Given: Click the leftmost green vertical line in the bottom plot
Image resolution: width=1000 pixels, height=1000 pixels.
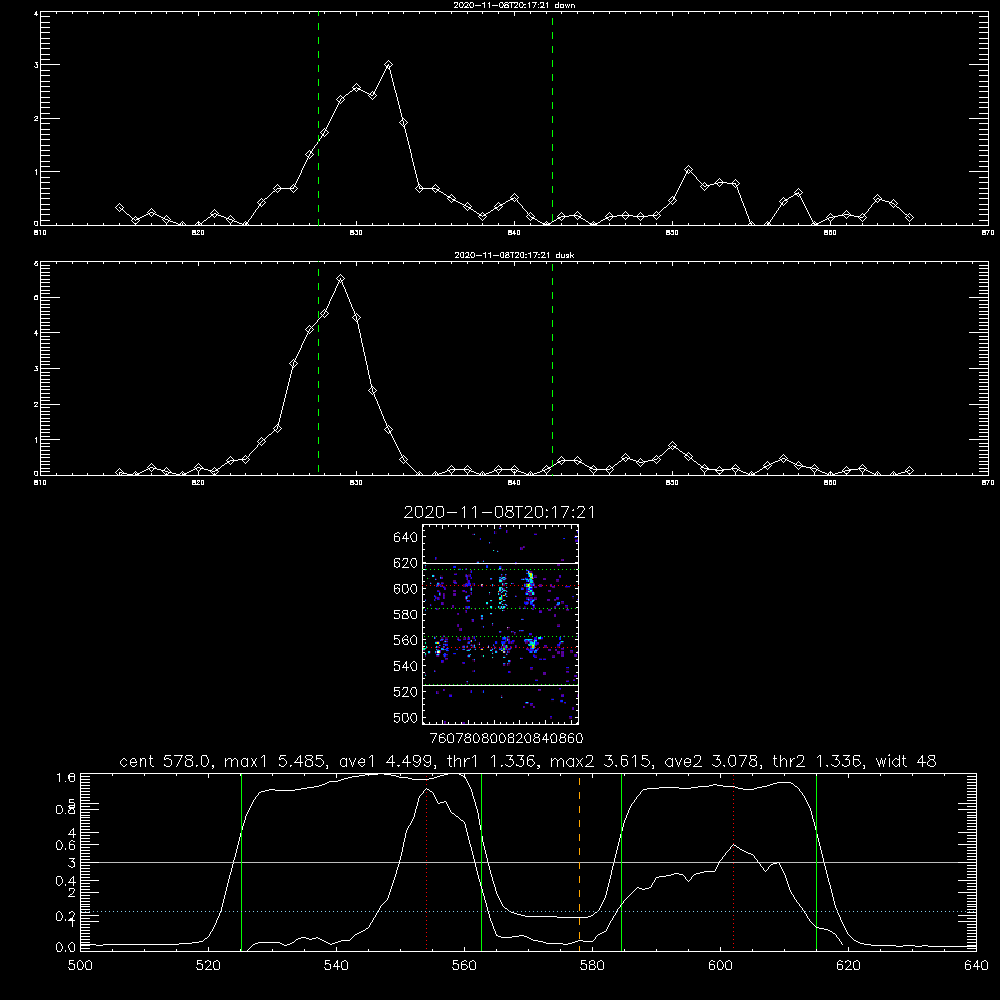Looking at the screenshot, I should pos(241,861).
